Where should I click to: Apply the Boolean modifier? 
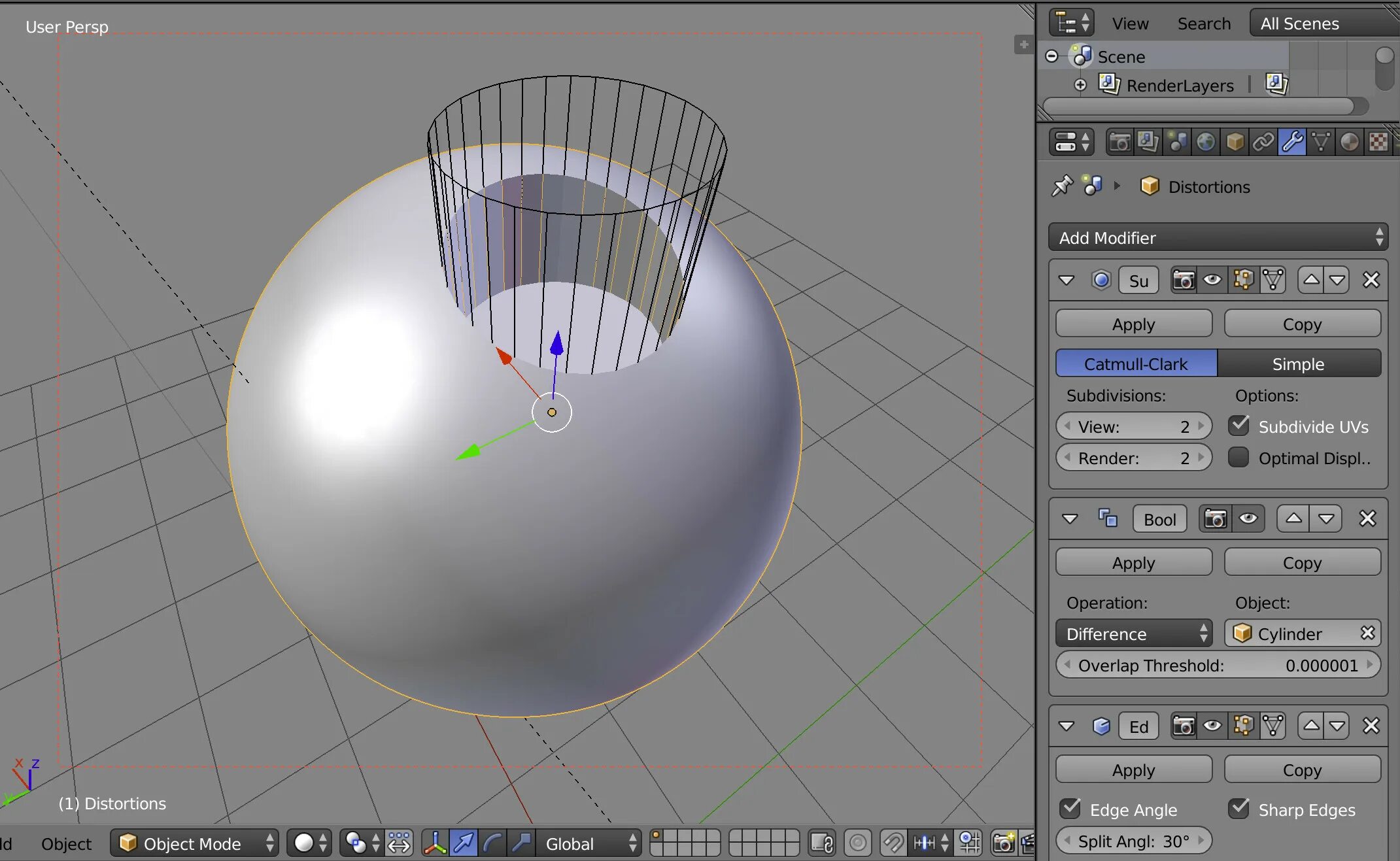click(1133, 562)
